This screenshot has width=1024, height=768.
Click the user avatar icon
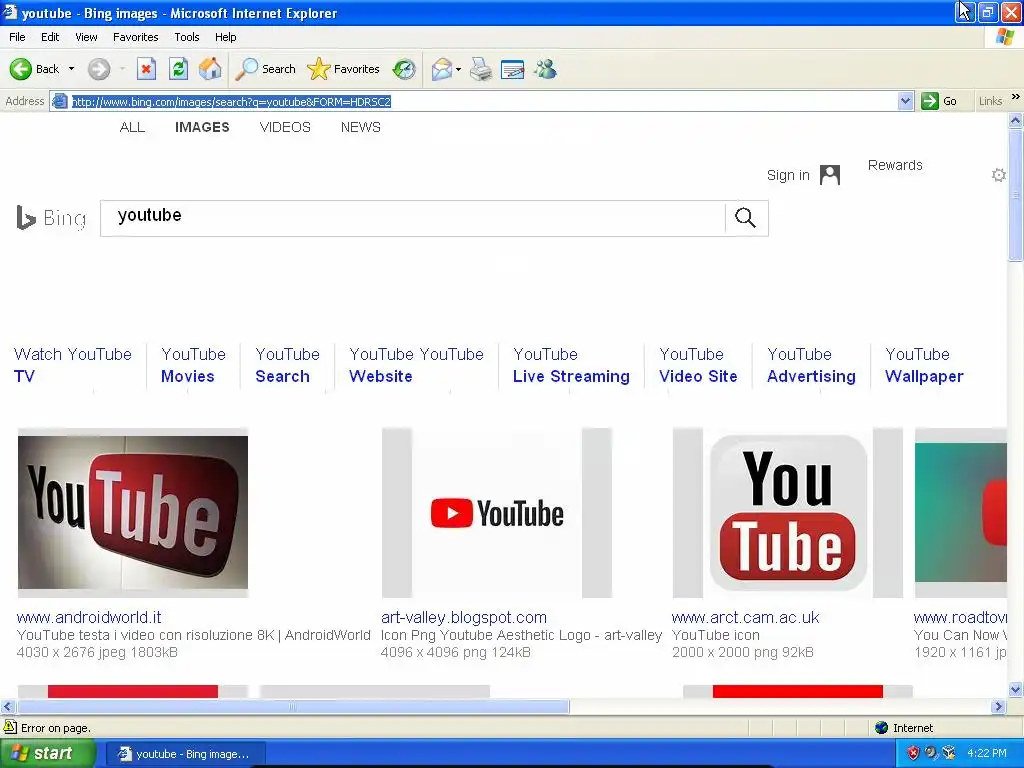[829, 175]
